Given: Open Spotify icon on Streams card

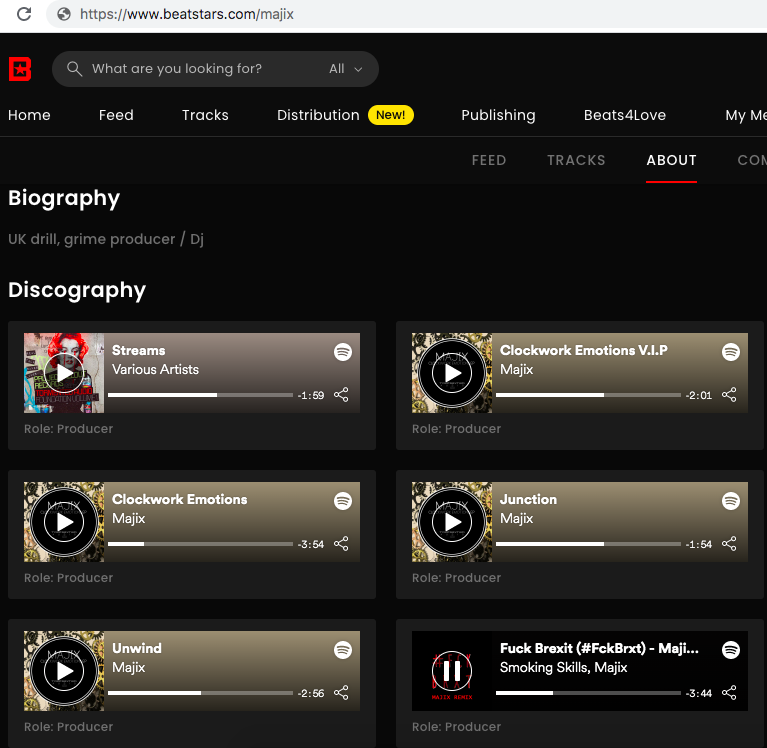Looking at the screenshot, I should pos(343,352).
